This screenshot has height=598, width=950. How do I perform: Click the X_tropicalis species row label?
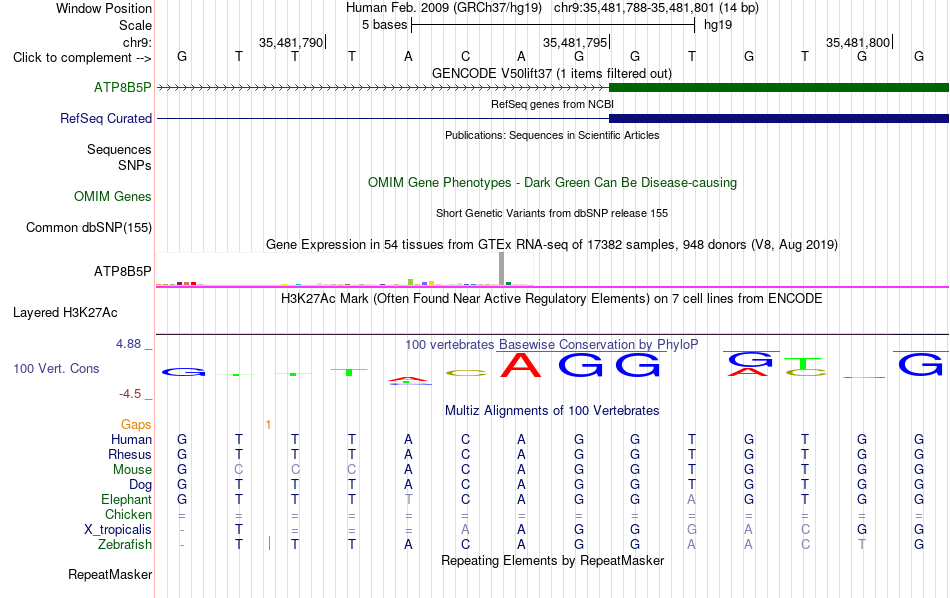(118, 530)
